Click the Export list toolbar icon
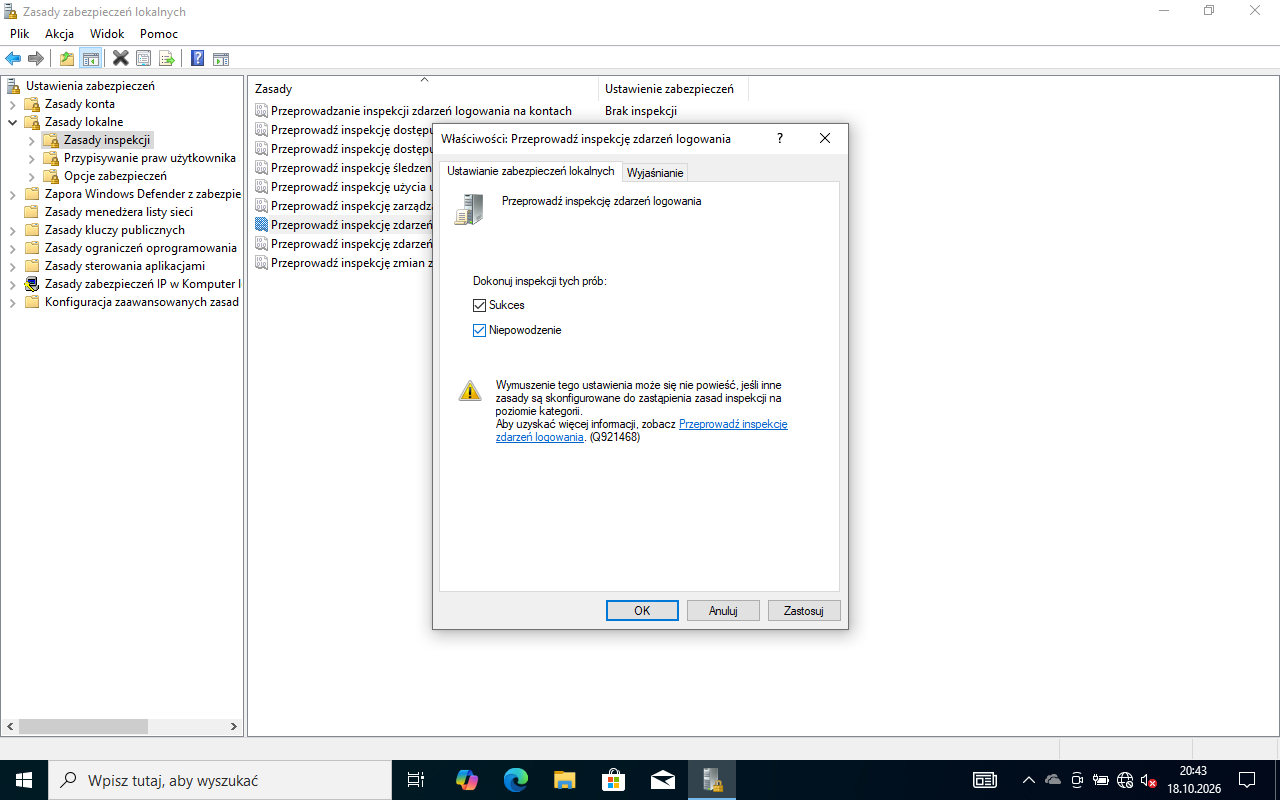 167,58
